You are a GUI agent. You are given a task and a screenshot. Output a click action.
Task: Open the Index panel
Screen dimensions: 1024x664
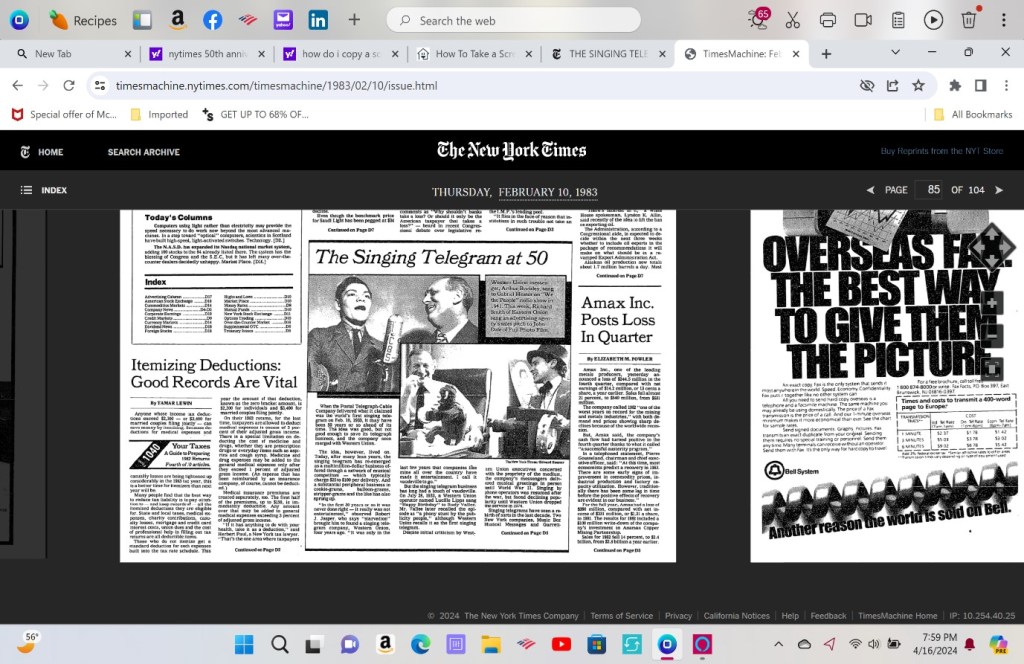pyautogui.click(x=44, y=190)
